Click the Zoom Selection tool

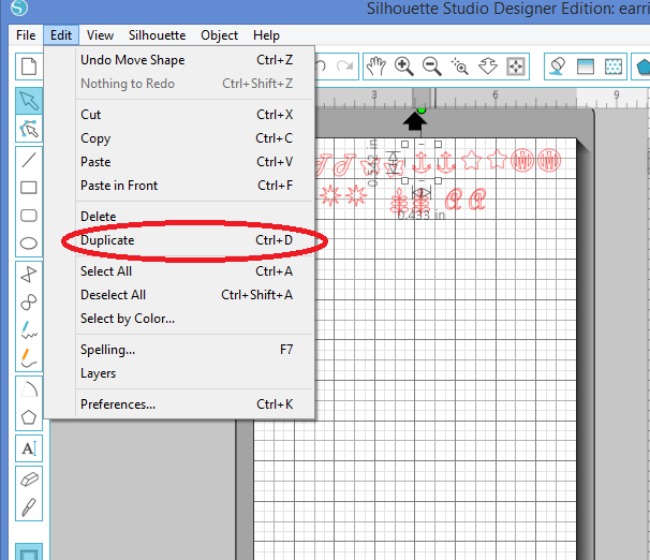[459, 66]
